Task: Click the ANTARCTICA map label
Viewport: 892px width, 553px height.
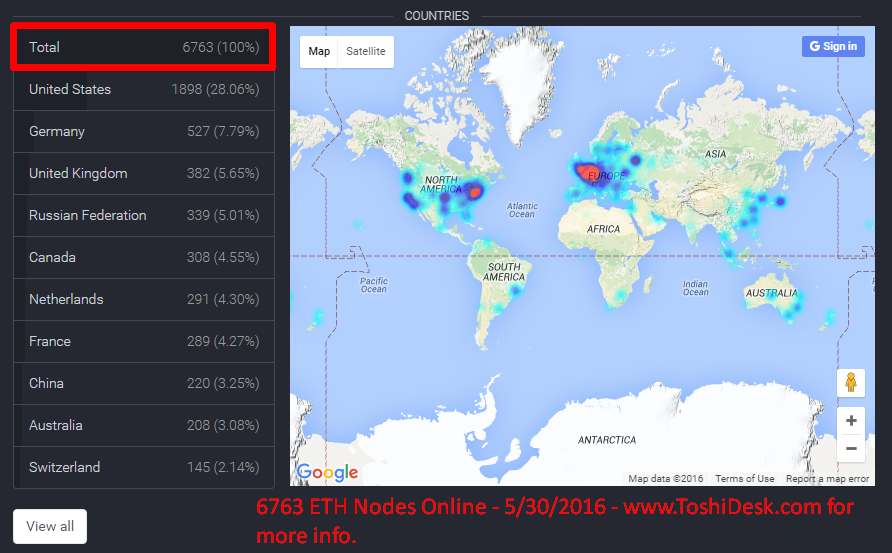Action: coord(607,440)
